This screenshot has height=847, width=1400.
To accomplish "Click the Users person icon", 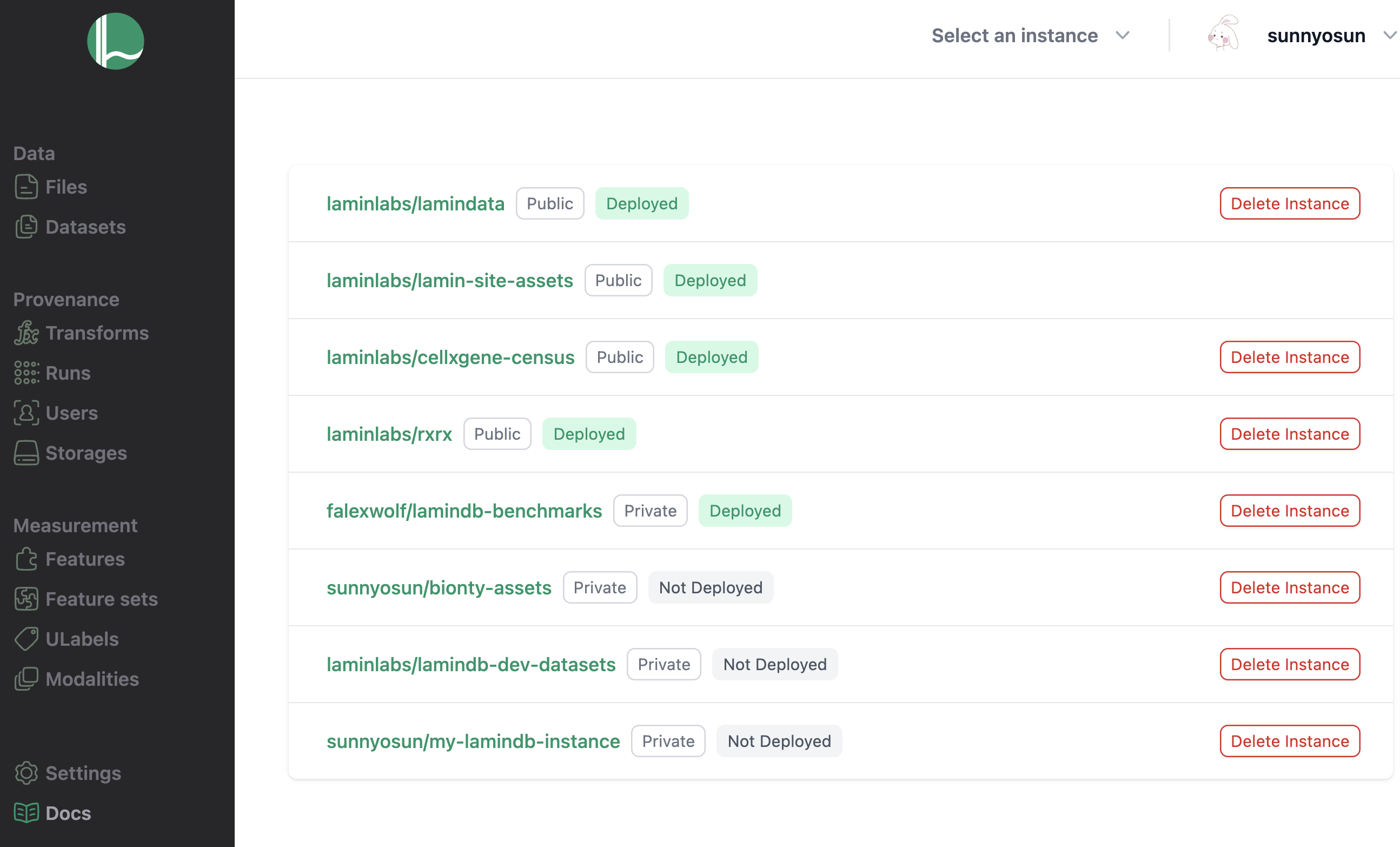I will tap(26, 413).
